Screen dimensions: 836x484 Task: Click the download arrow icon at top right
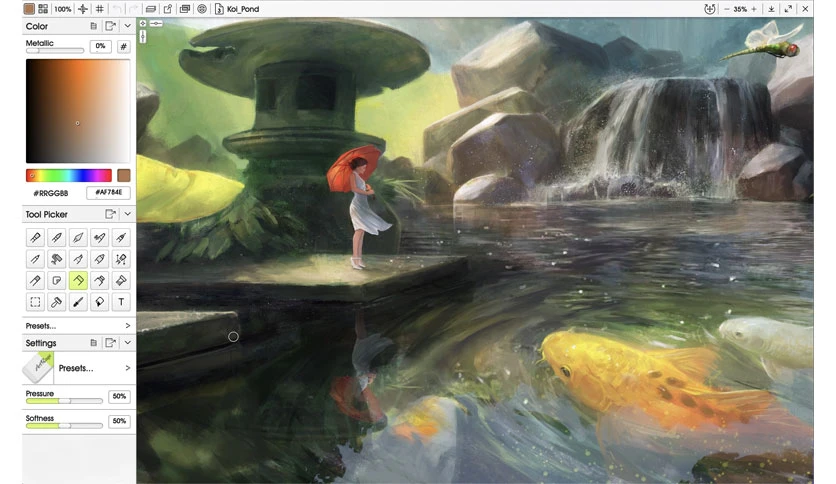[771, 9]
